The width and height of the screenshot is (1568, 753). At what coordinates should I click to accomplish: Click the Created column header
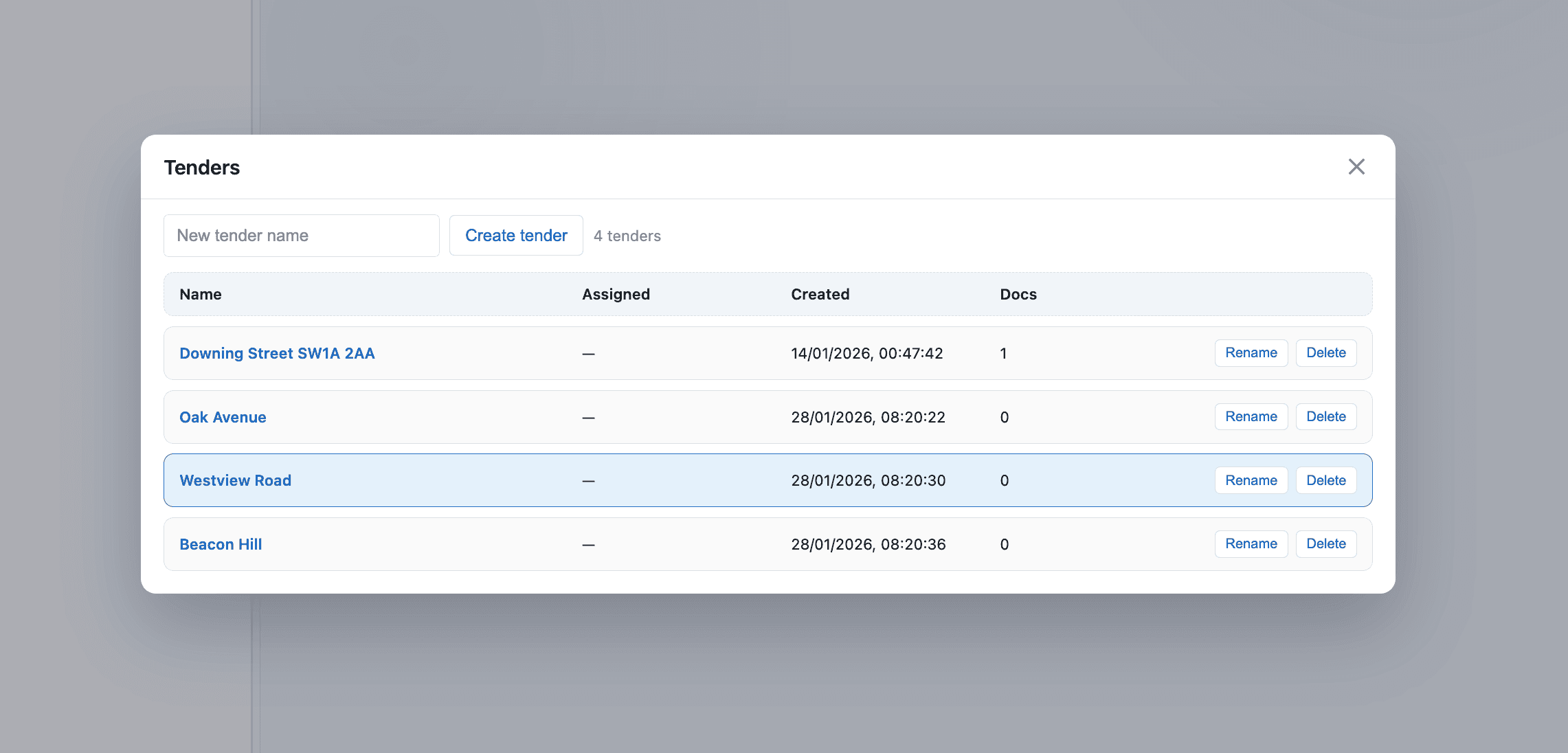(820, 294)
